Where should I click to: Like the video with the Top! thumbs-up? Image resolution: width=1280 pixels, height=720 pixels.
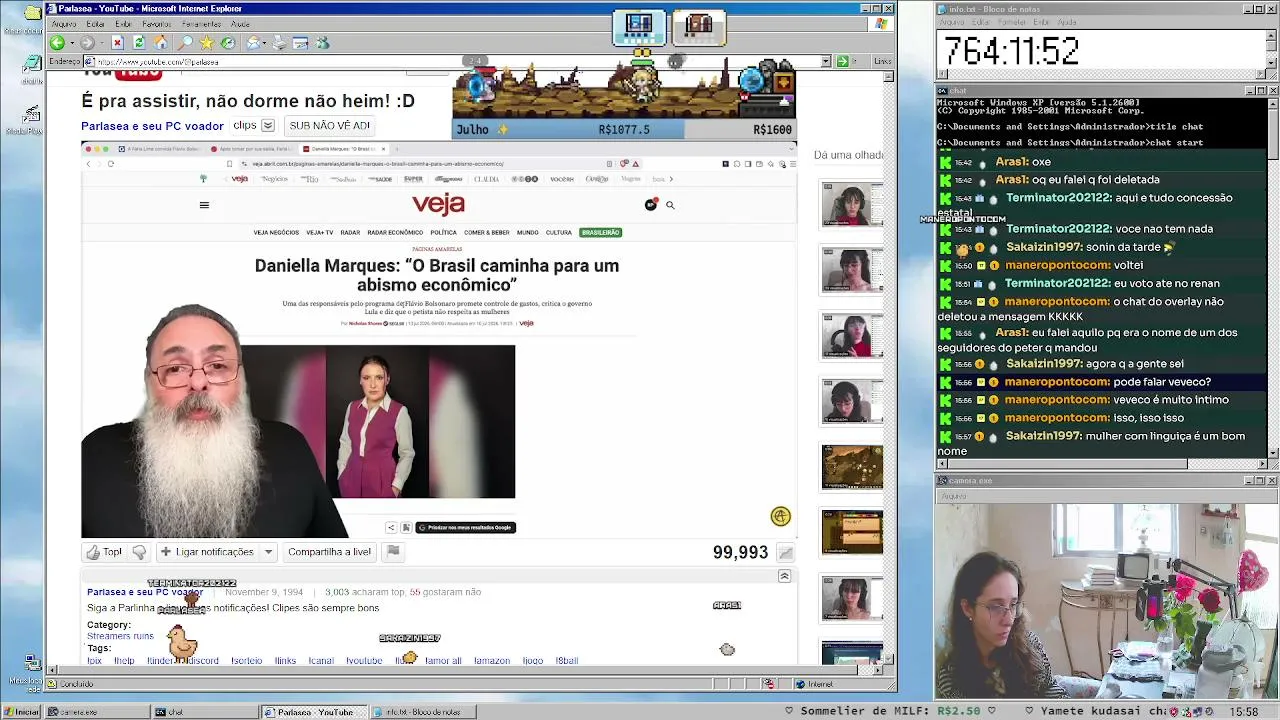click(105, 552)
